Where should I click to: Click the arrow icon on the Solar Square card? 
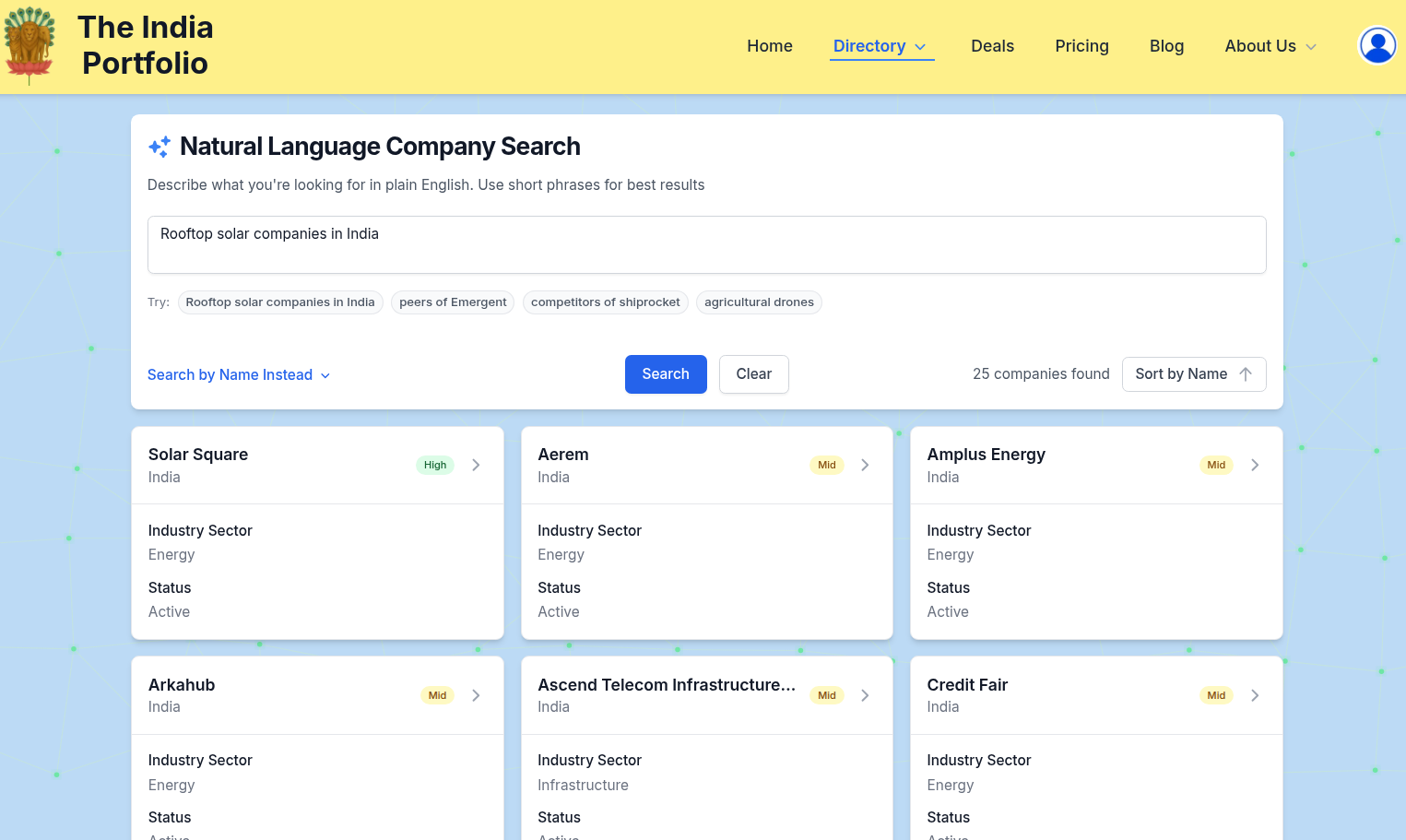click(476, 465)
